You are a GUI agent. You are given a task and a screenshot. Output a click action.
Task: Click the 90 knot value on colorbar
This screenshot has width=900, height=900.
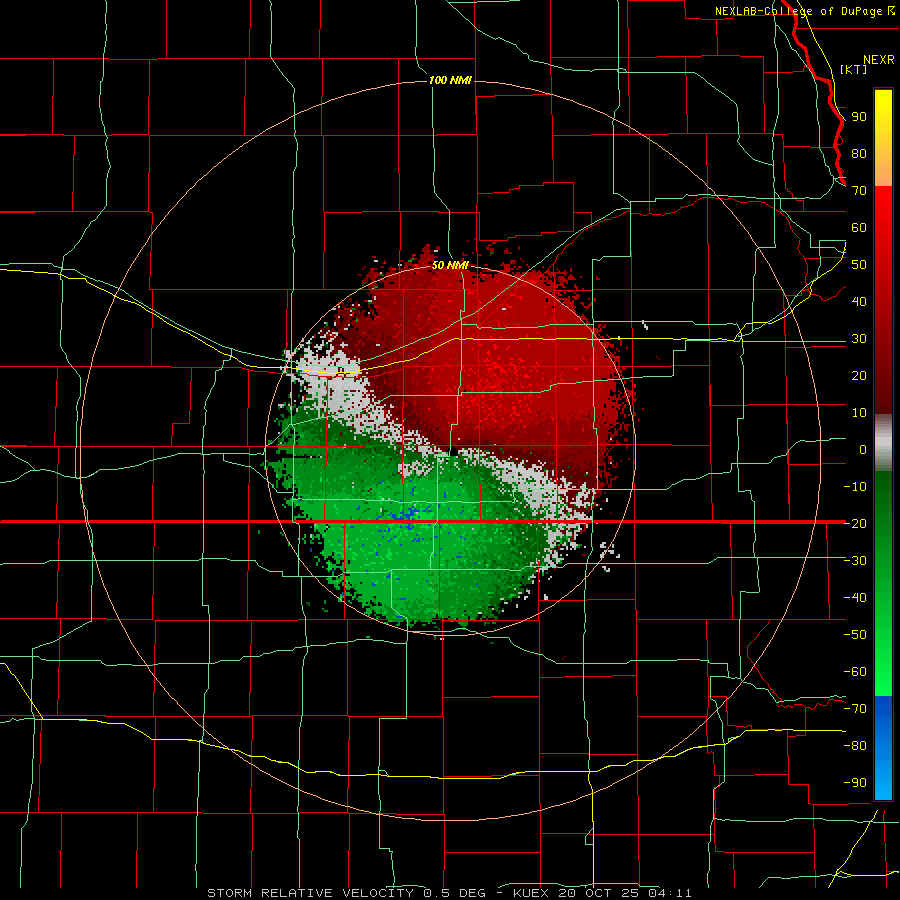click(859, 117)
